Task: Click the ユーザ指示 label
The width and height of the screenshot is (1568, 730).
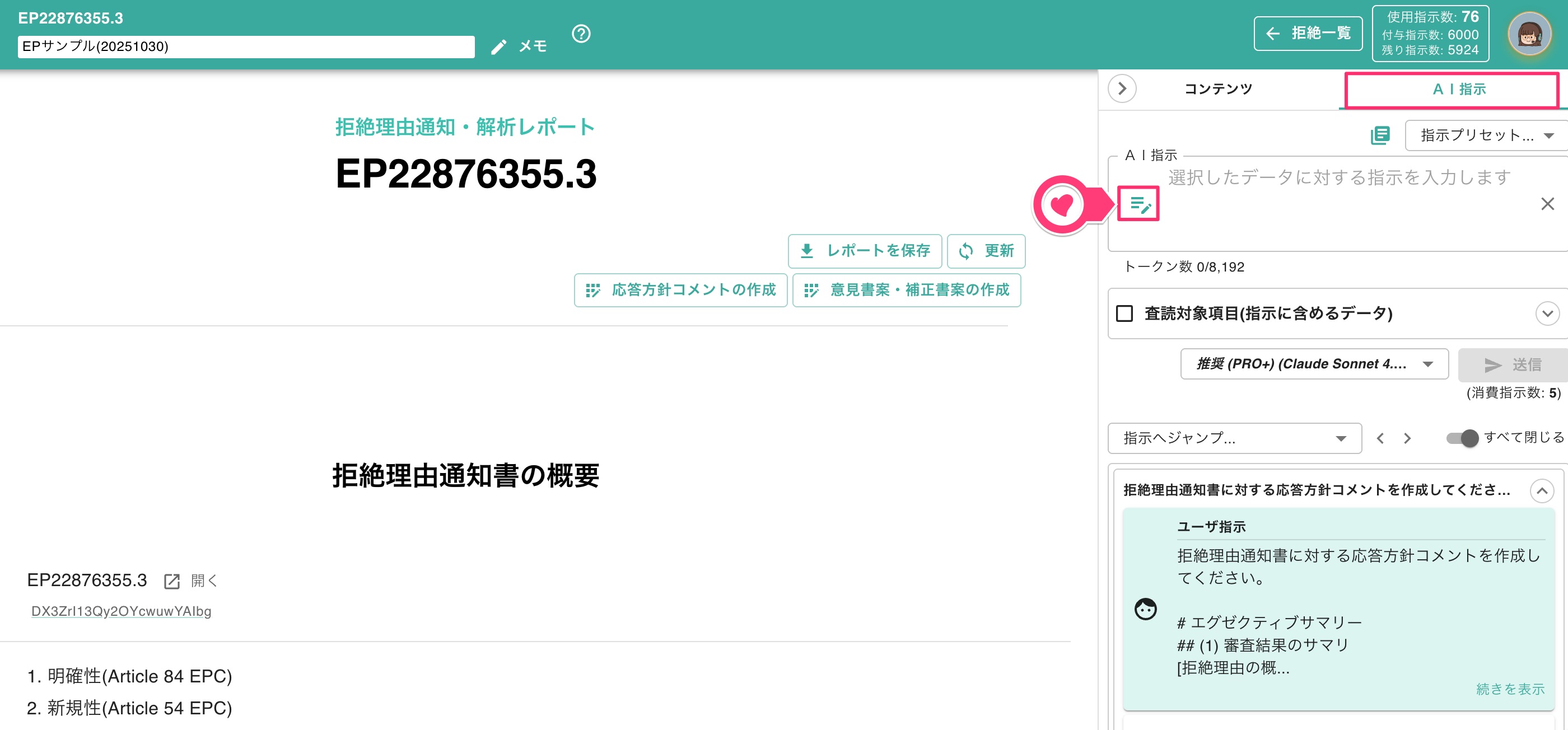Action: 1211,527
